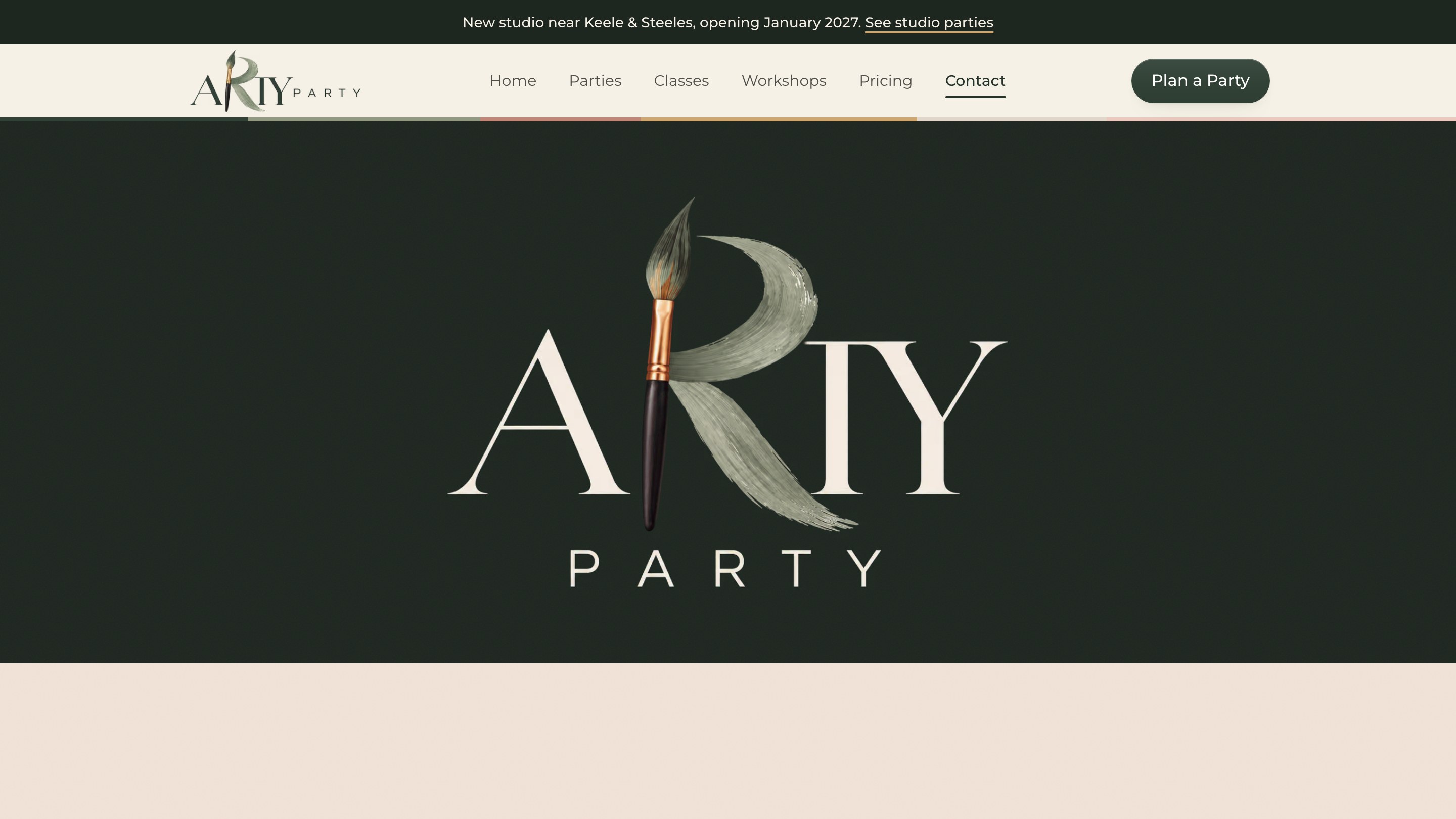The image size is (1456, 819).
Task: Click the large Arty Party hero image
Action: tap(727, 392)
